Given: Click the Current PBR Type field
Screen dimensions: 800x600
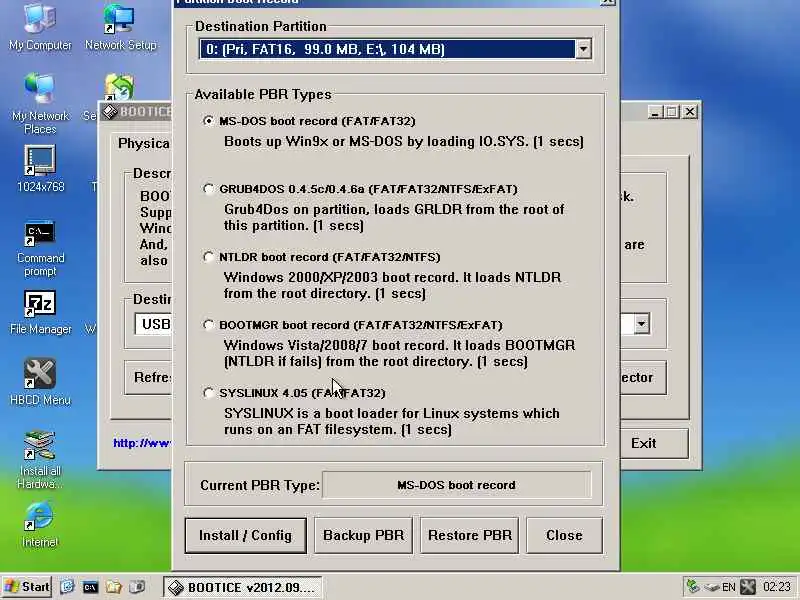Looking at the screenshot, I should tap(457, 485).
